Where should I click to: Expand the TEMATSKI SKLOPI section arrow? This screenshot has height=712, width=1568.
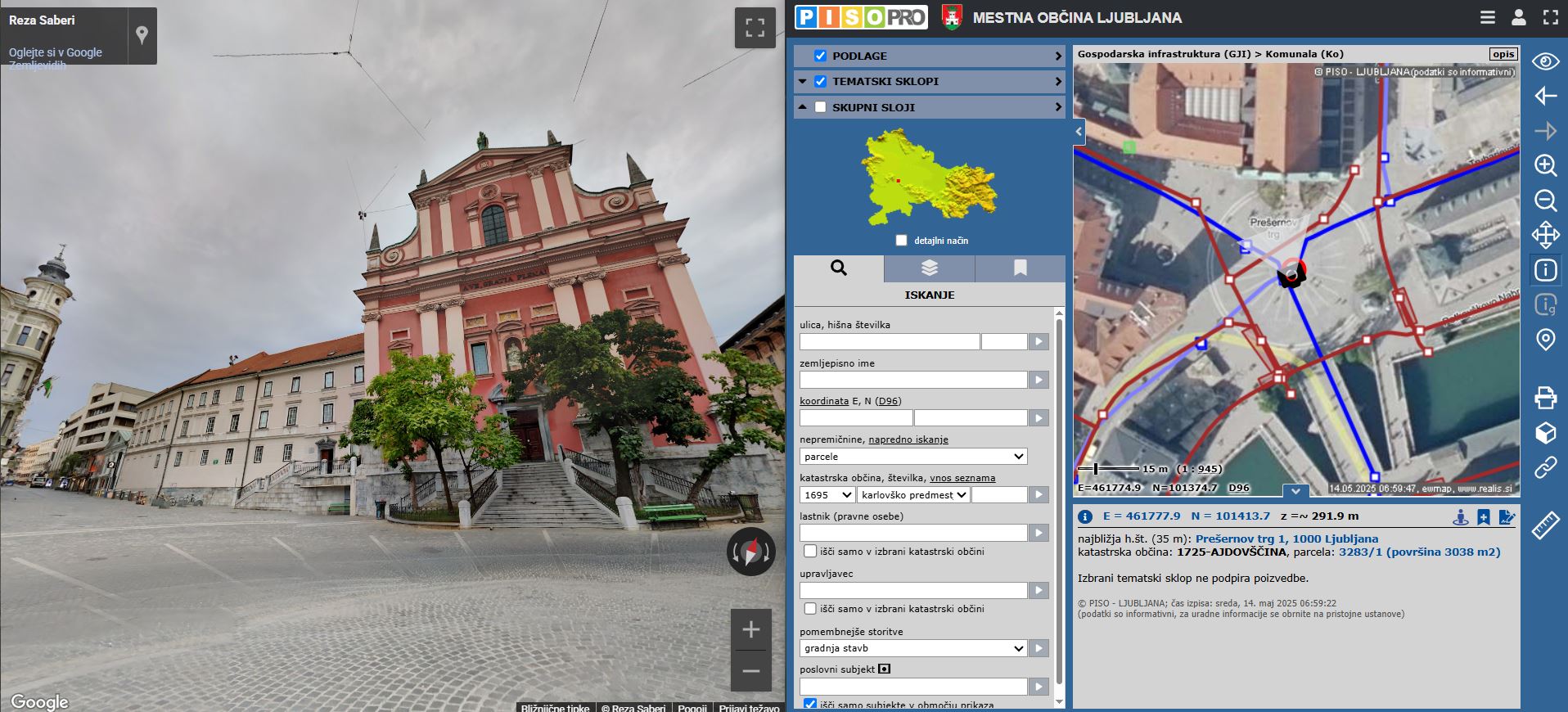(x=1058, y=81)
